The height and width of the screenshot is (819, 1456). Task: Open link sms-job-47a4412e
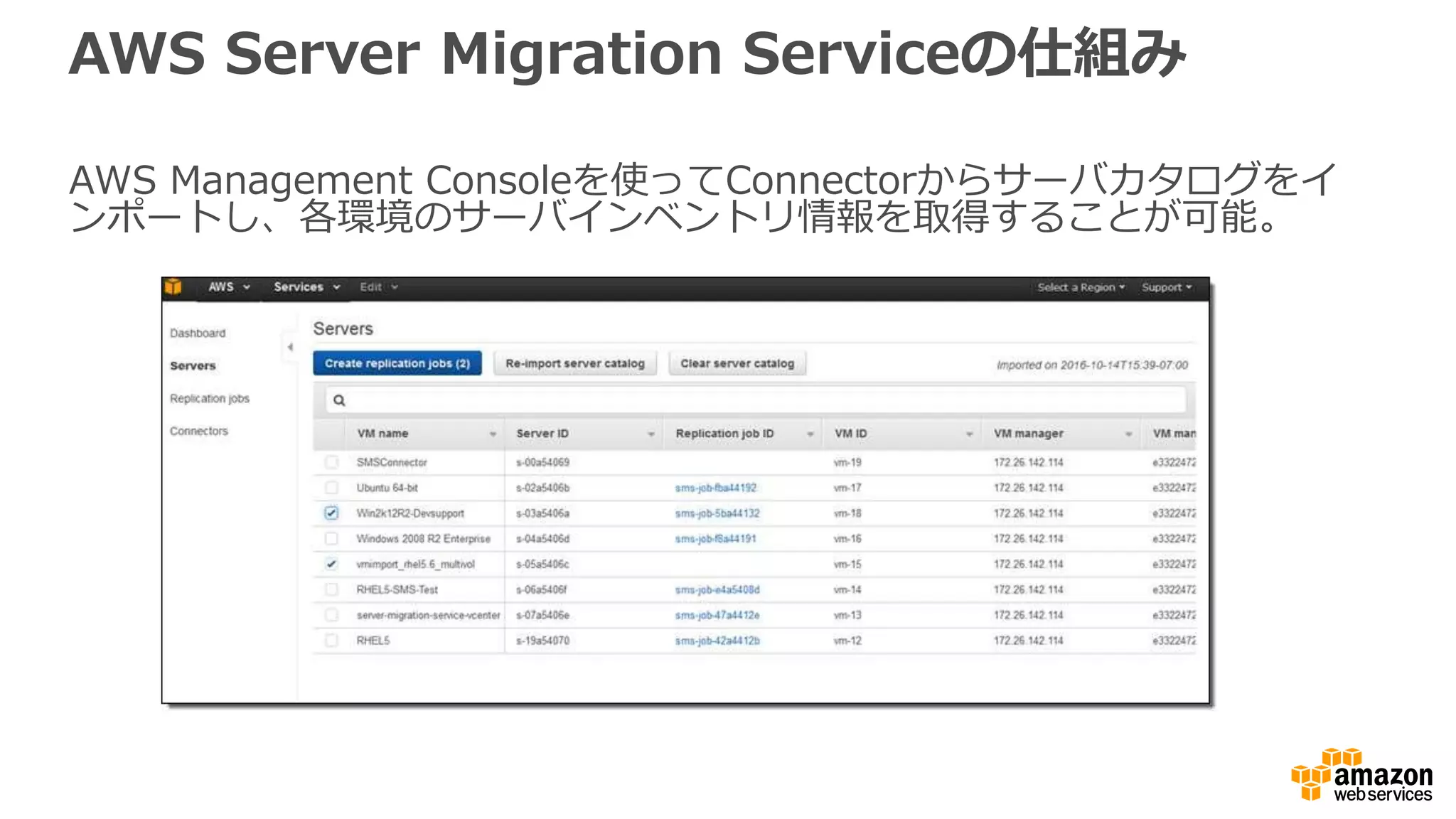click(x=717, y=616)
